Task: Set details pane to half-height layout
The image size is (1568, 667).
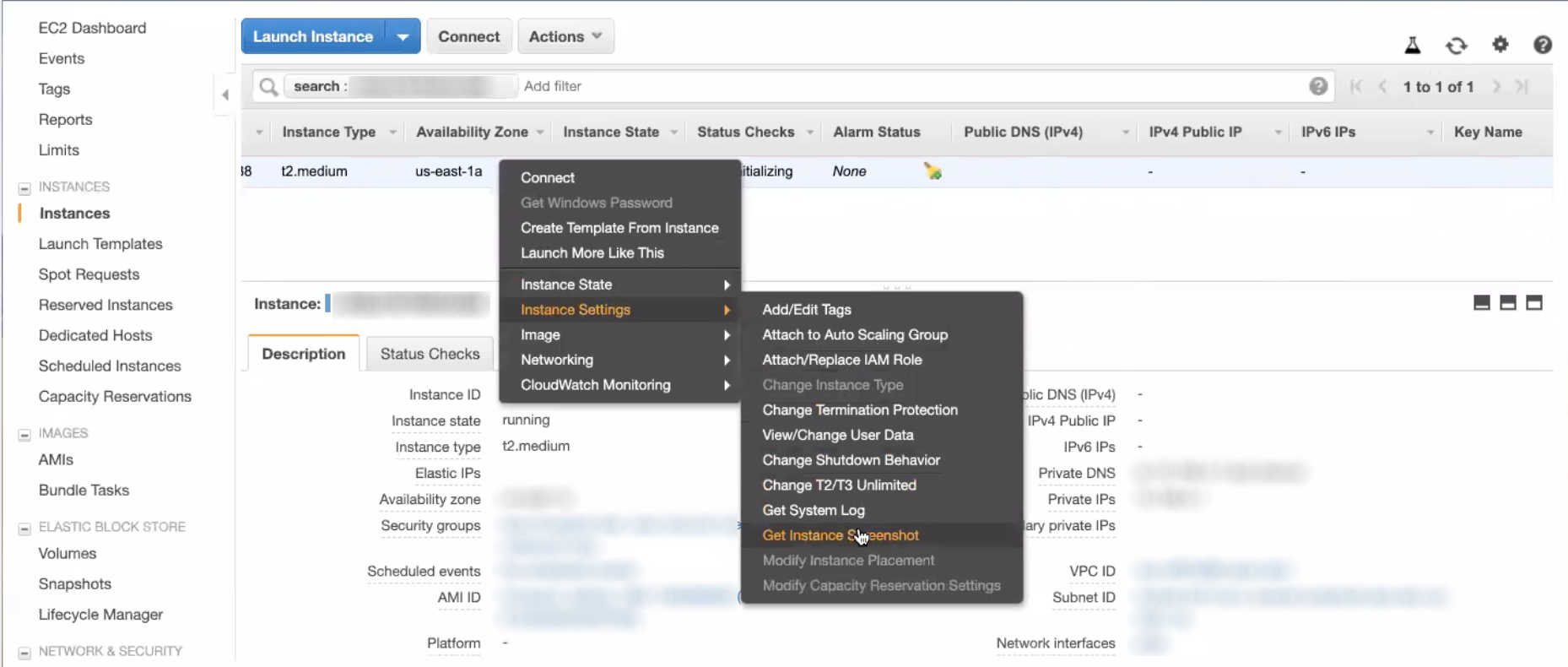Action: pyautogui.click(x=1508, y=303)
